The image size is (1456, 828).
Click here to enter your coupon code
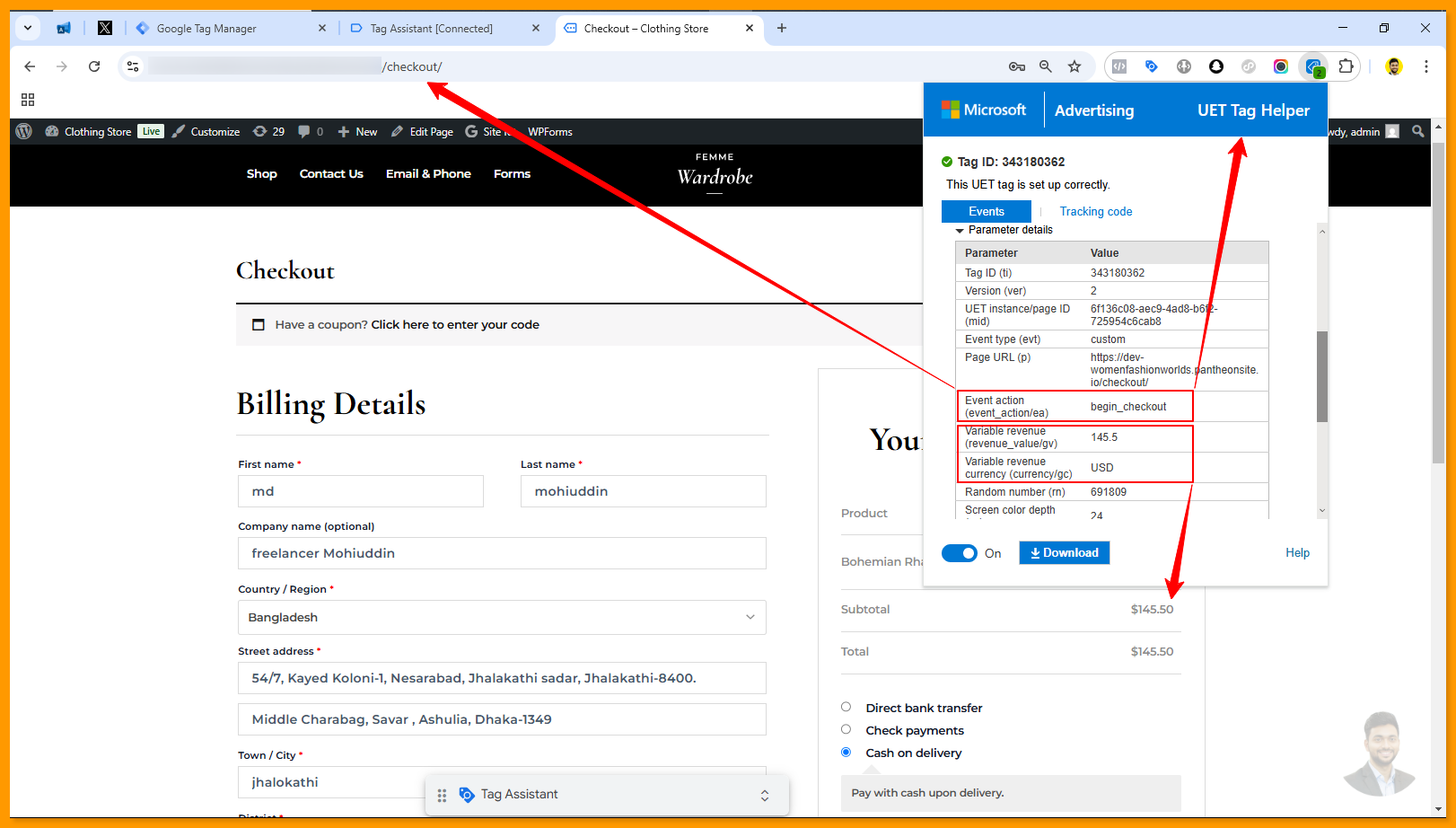coord(454,325)
